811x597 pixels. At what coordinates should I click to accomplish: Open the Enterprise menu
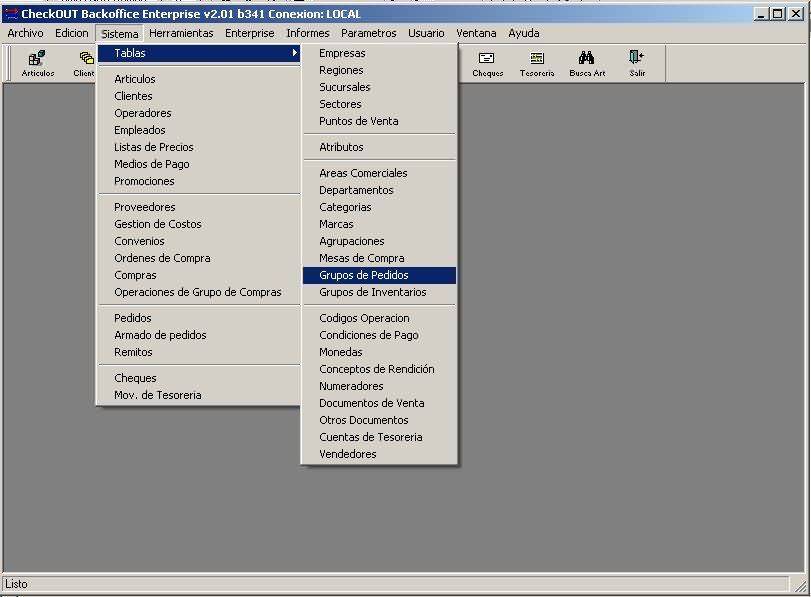(x=249, y=33)
